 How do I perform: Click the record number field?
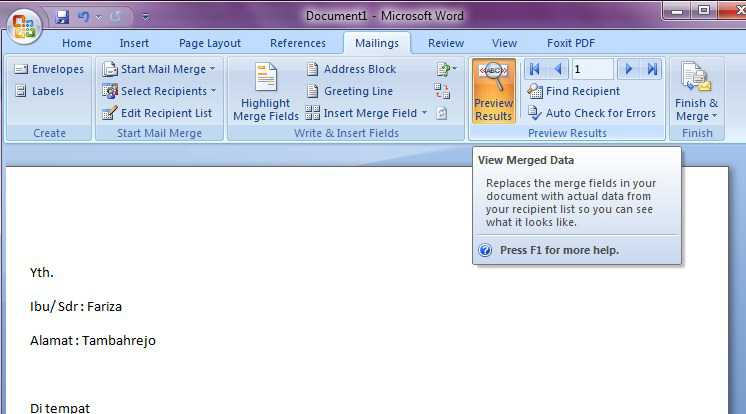click(x=592, y=69)
